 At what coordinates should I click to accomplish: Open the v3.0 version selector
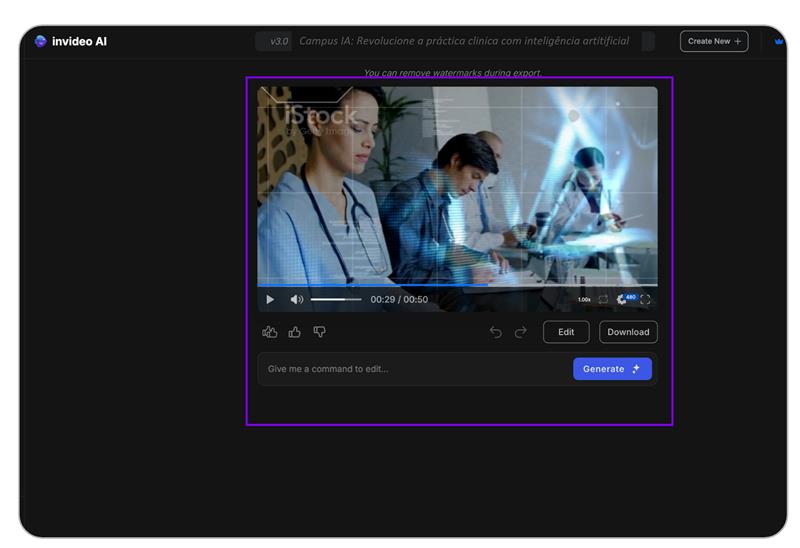[278, 41]
